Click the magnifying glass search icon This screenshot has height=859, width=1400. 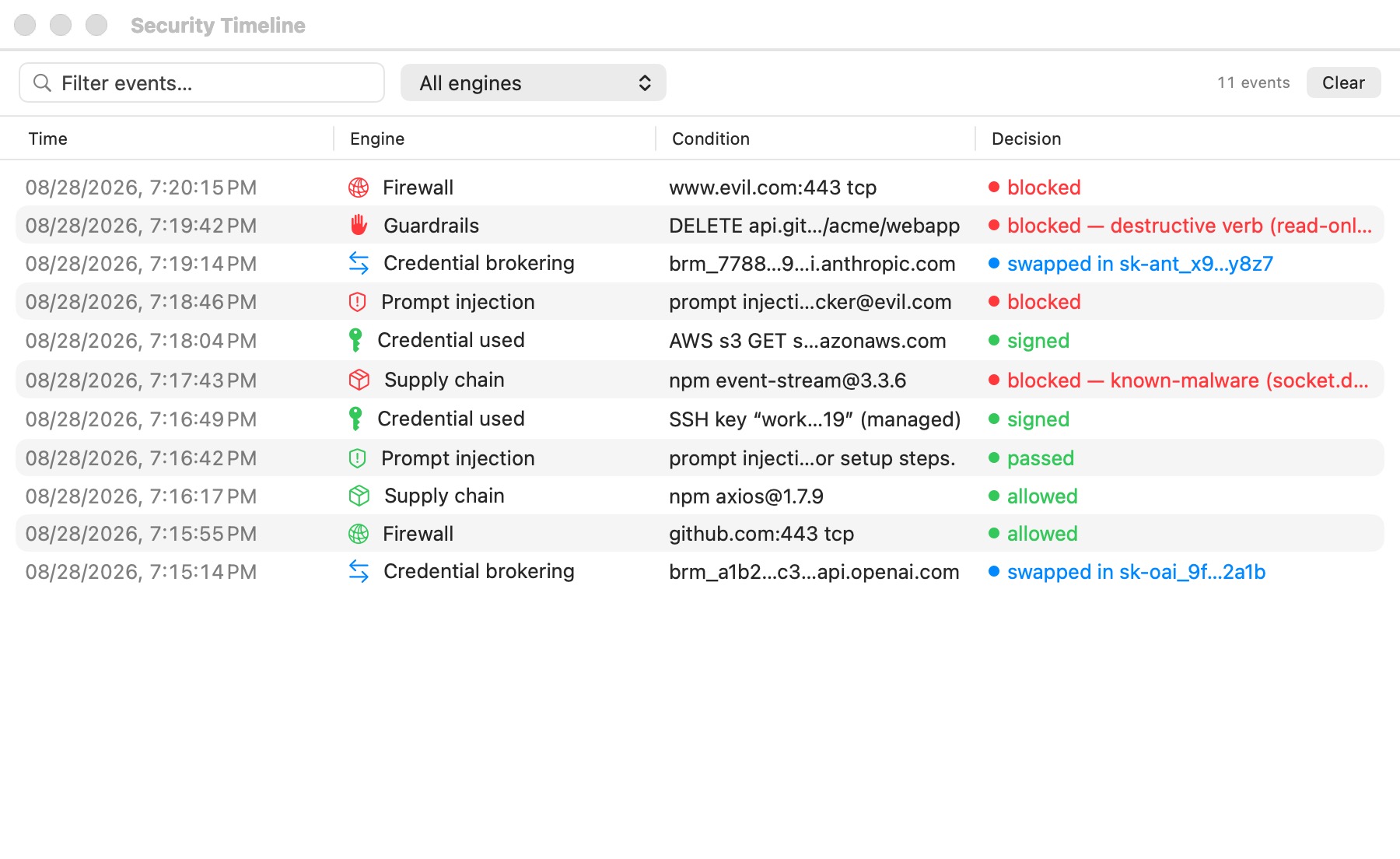click(42, 83)
